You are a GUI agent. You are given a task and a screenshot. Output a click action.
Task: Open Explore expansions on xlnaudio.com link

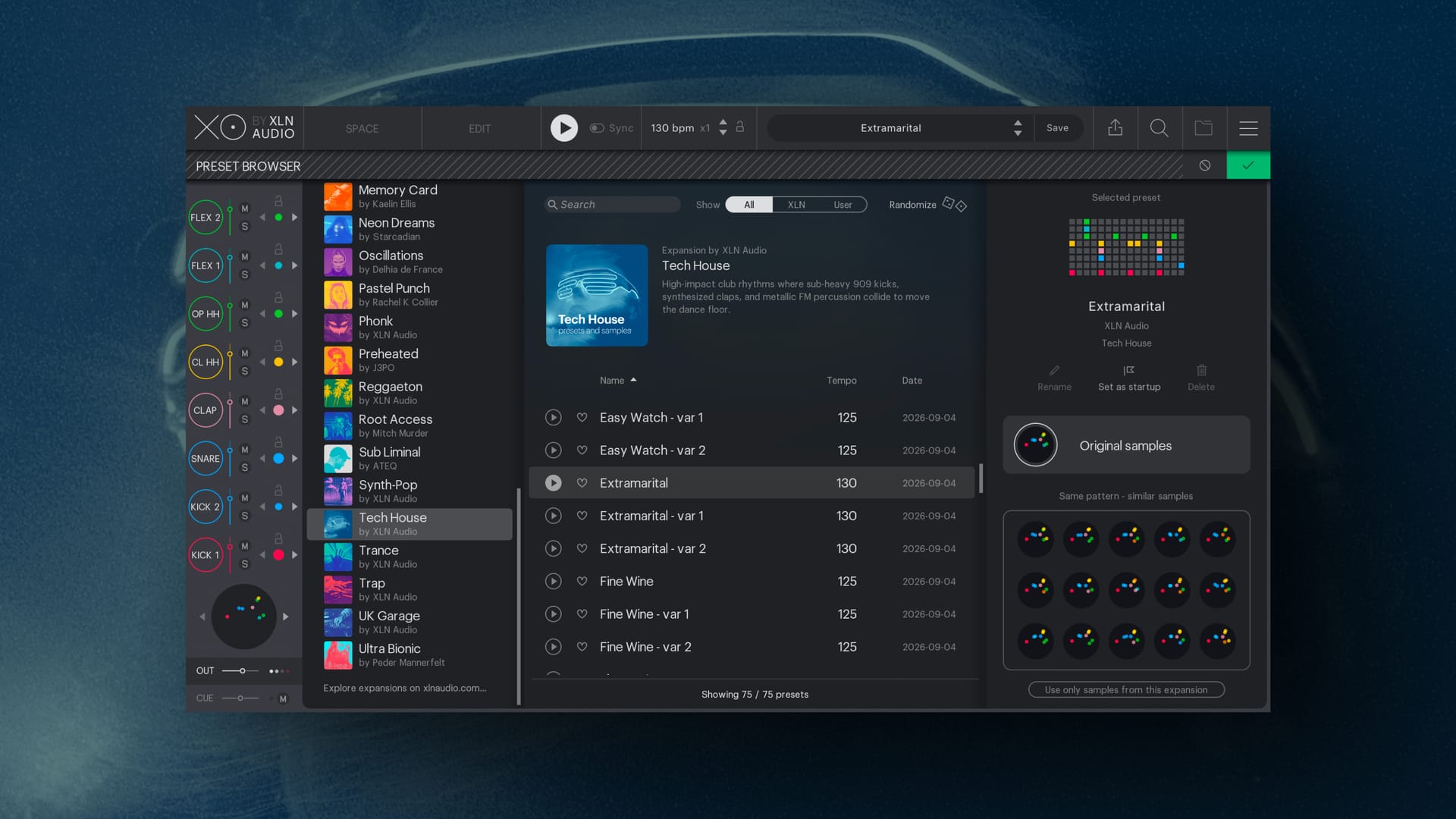tap(405, 688)
